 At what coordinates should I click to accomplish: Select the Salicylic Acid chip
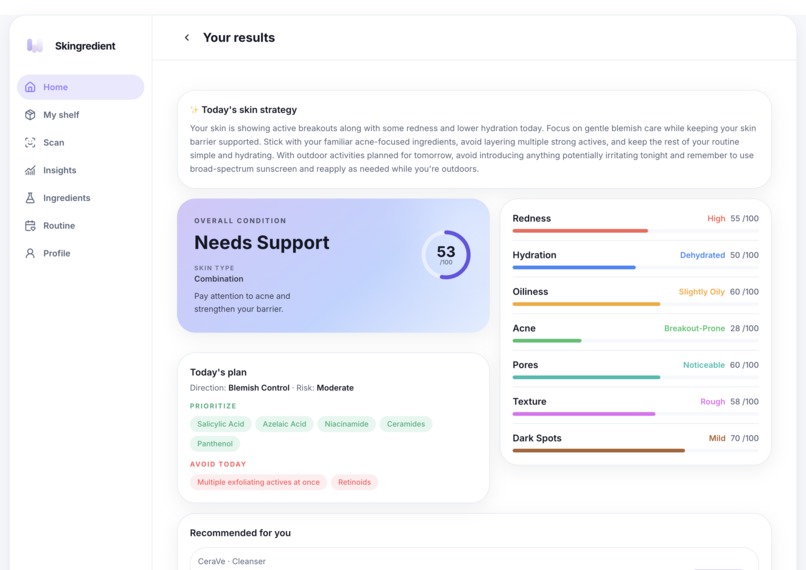tap(221, 424)
